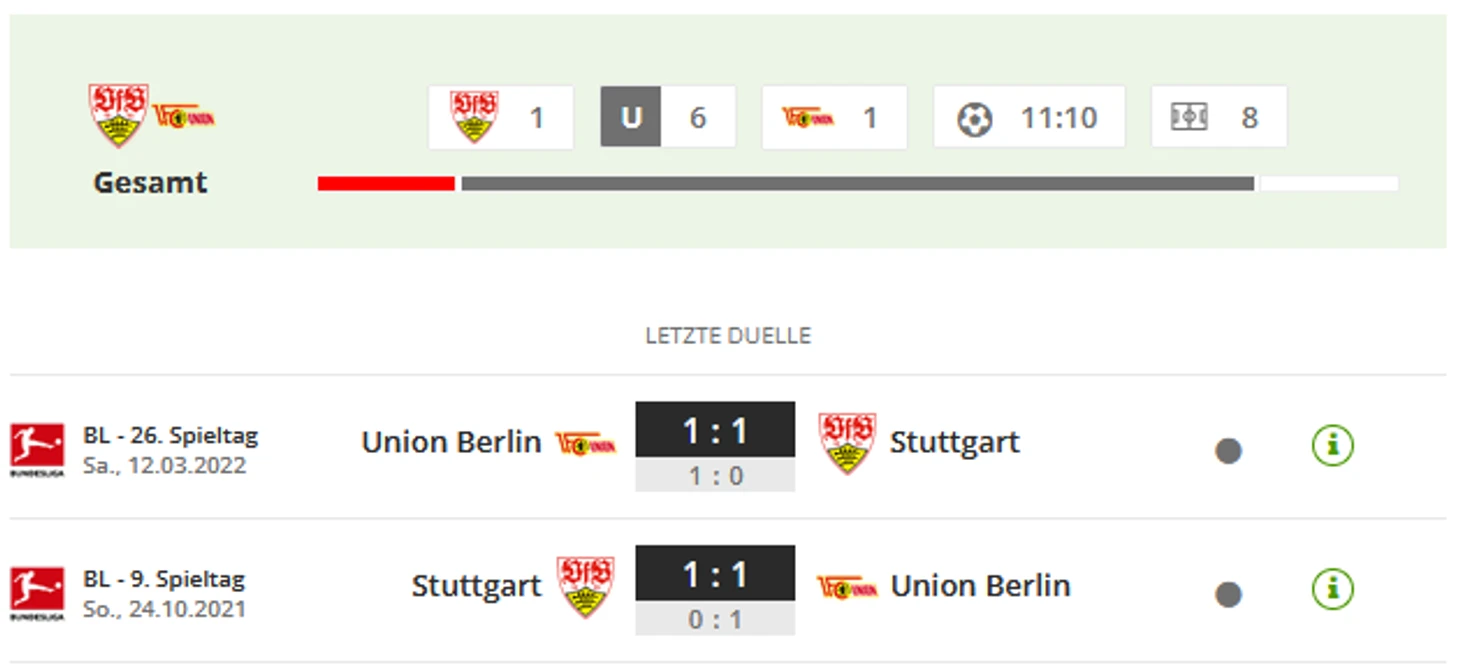The width and height of the screenshot is (1460, 672).
Task: Click VfB Stuttgart crest above Gesamt
Action: click(x=119, y=115)
